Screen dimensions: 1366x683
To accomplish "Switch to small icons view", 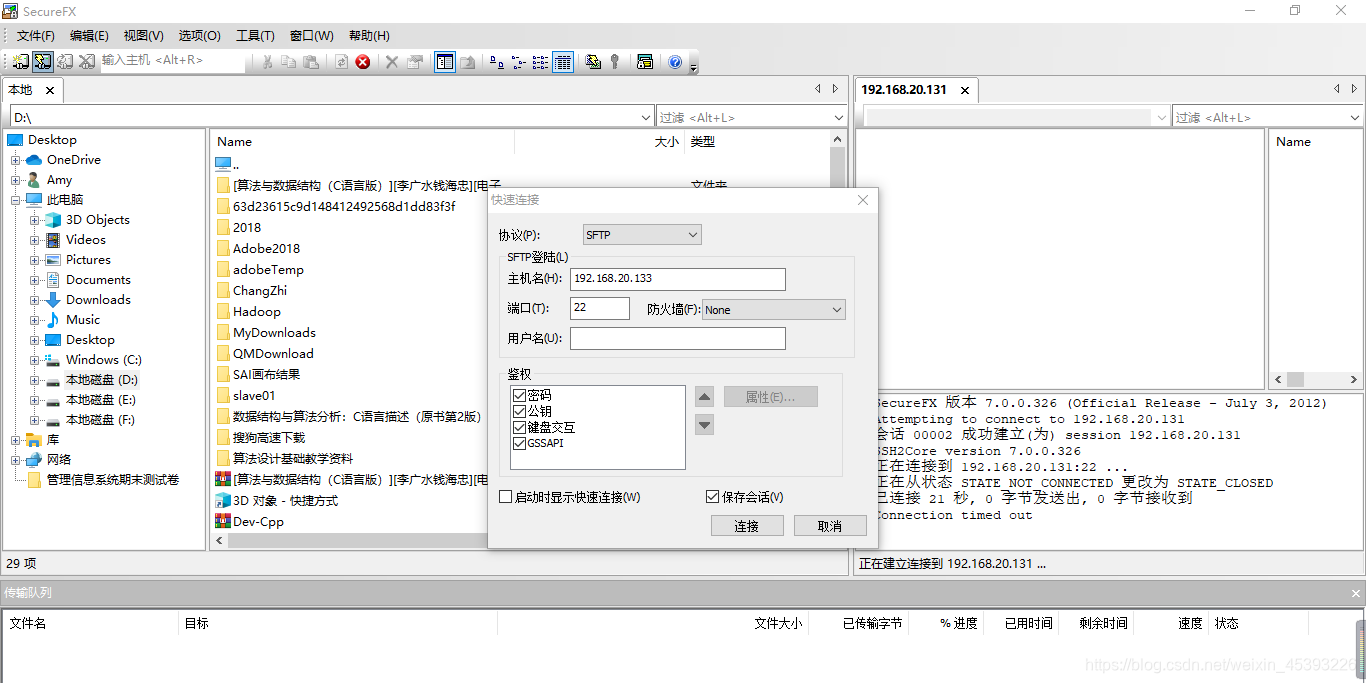I will [x=518, y=61].
